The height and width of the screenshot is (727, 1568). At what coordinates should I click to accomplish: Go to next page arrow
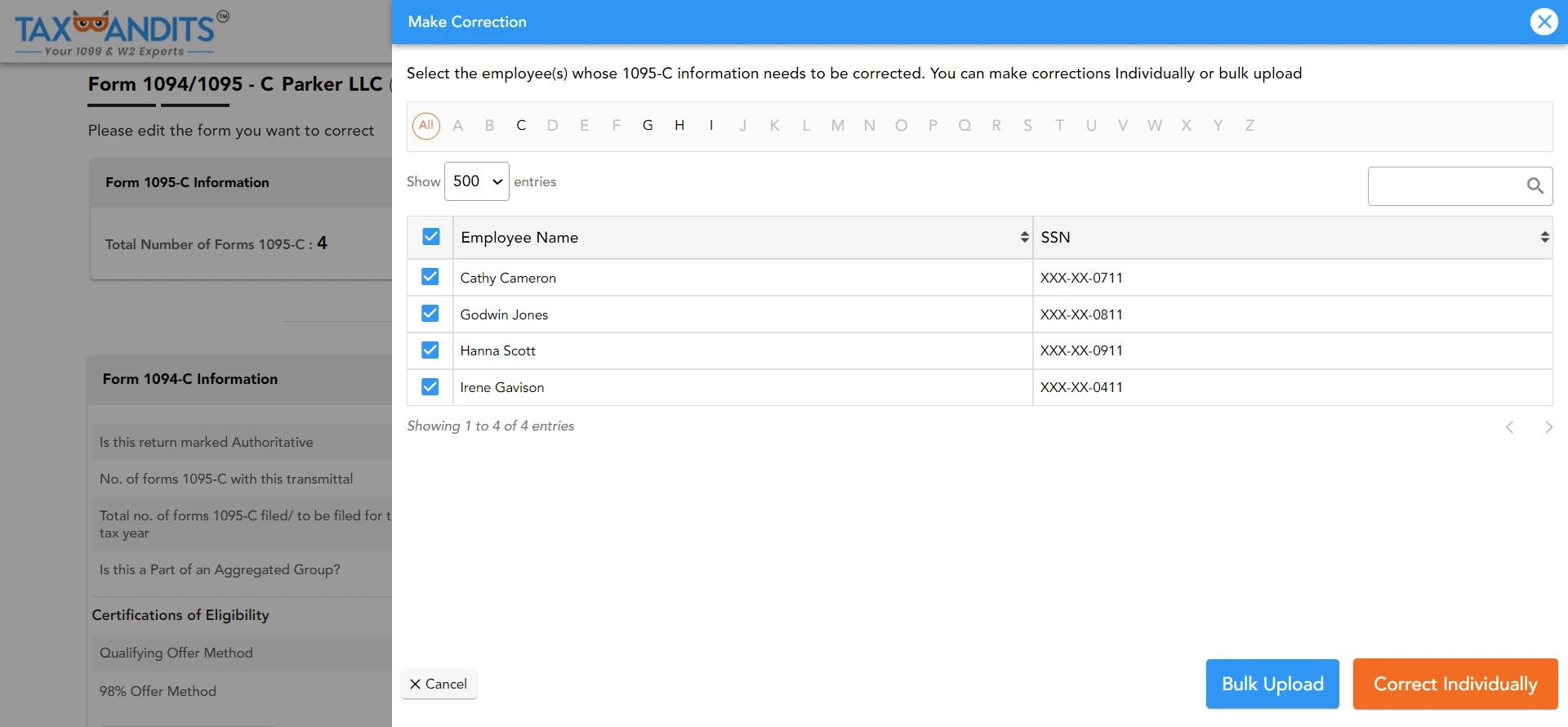(1548, 427)
